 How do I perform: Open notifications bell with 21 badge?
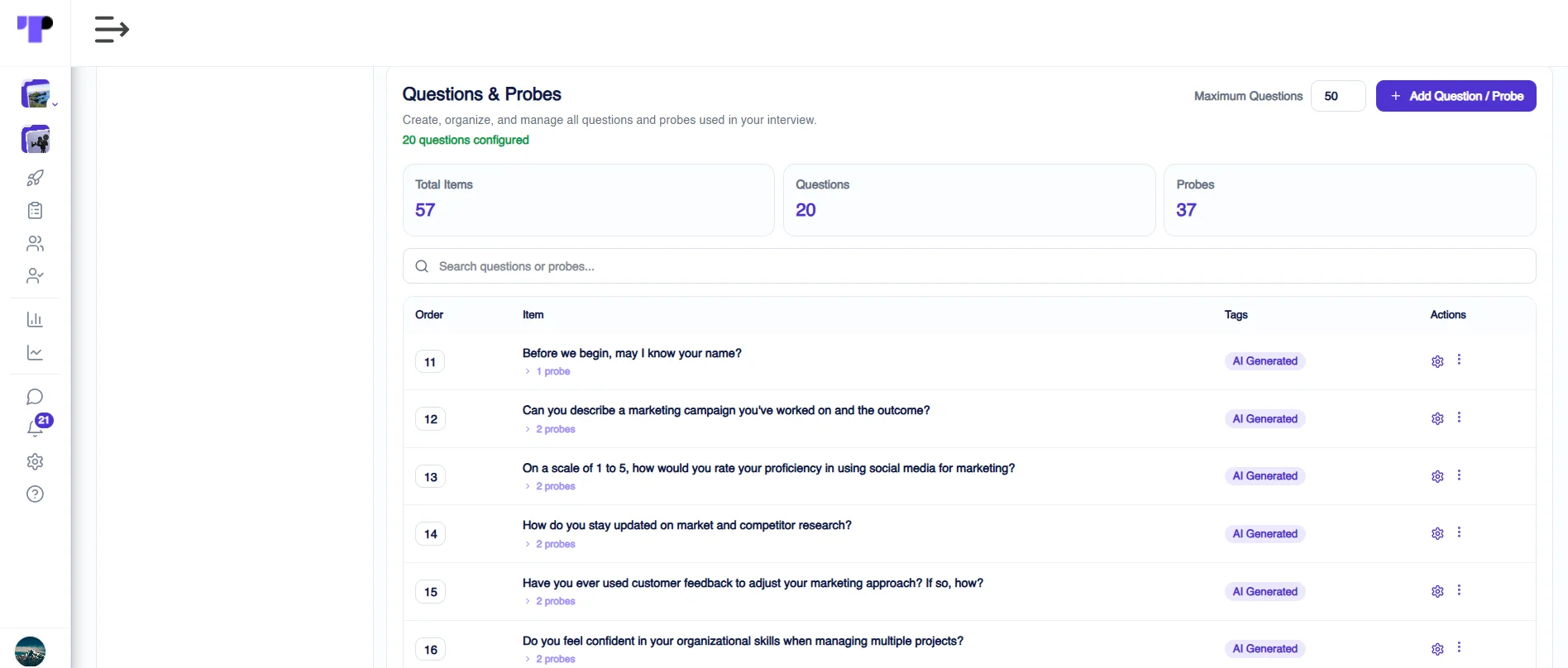click(36, 427)
